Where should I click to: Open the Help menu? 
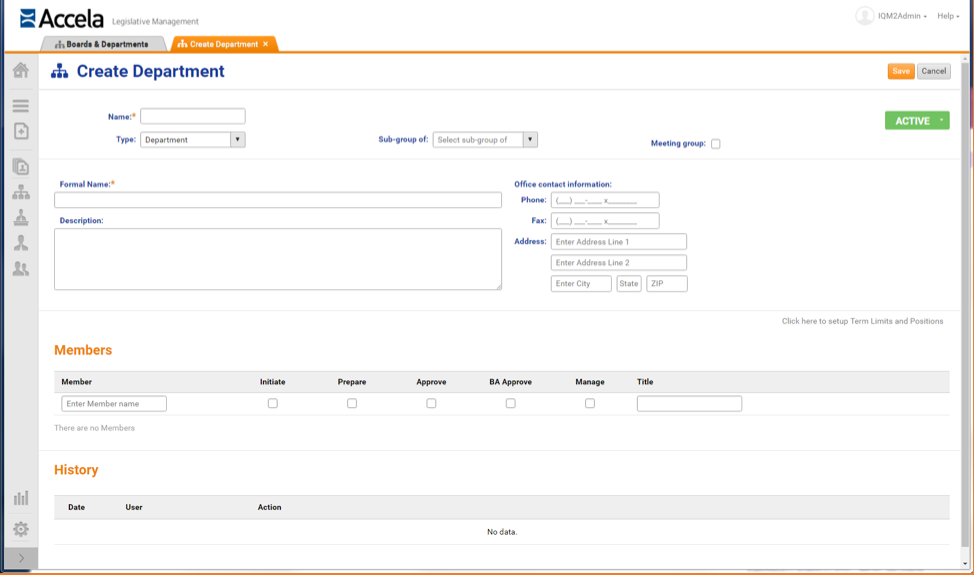948,16
